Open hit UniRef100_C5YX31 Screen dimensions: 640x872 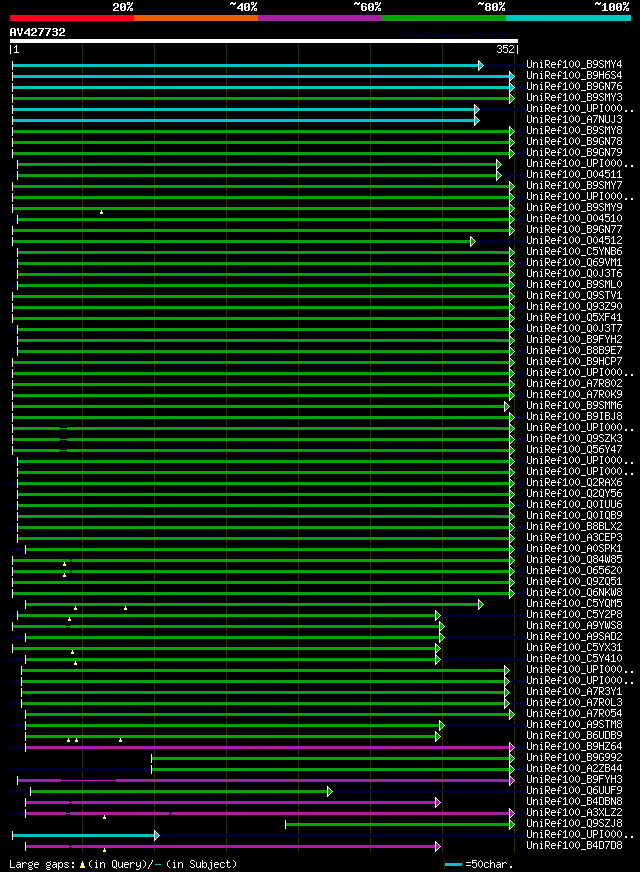pyautogui.click(x=574, y=647)
